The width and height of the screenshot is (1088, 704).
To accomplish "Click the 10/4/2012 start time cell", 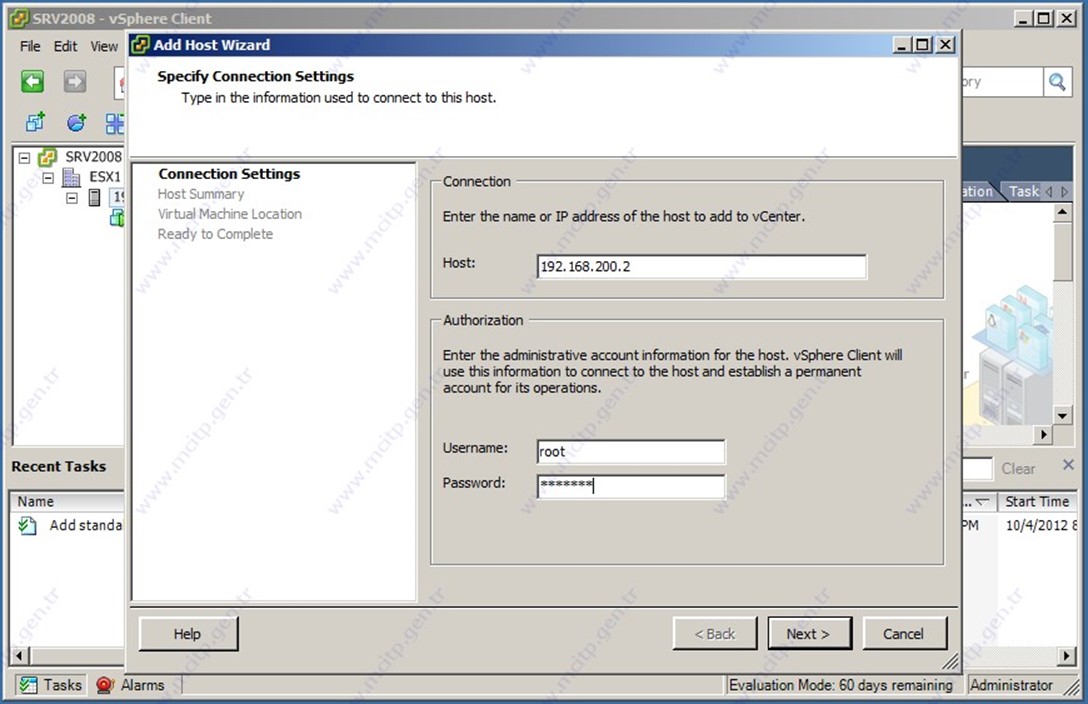I will 1040,526.
